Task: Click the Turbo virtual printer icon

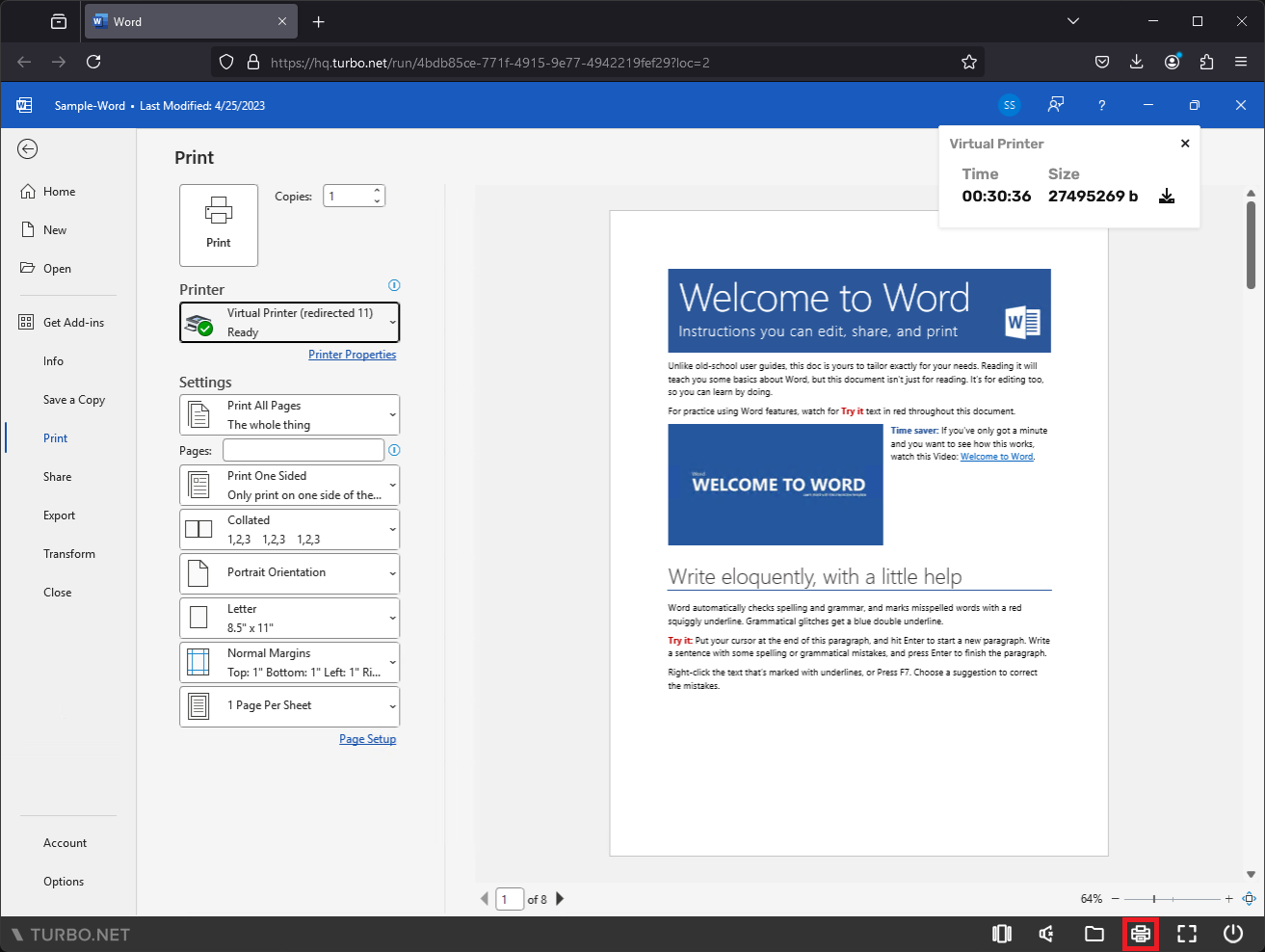Action: [1141, 934]
